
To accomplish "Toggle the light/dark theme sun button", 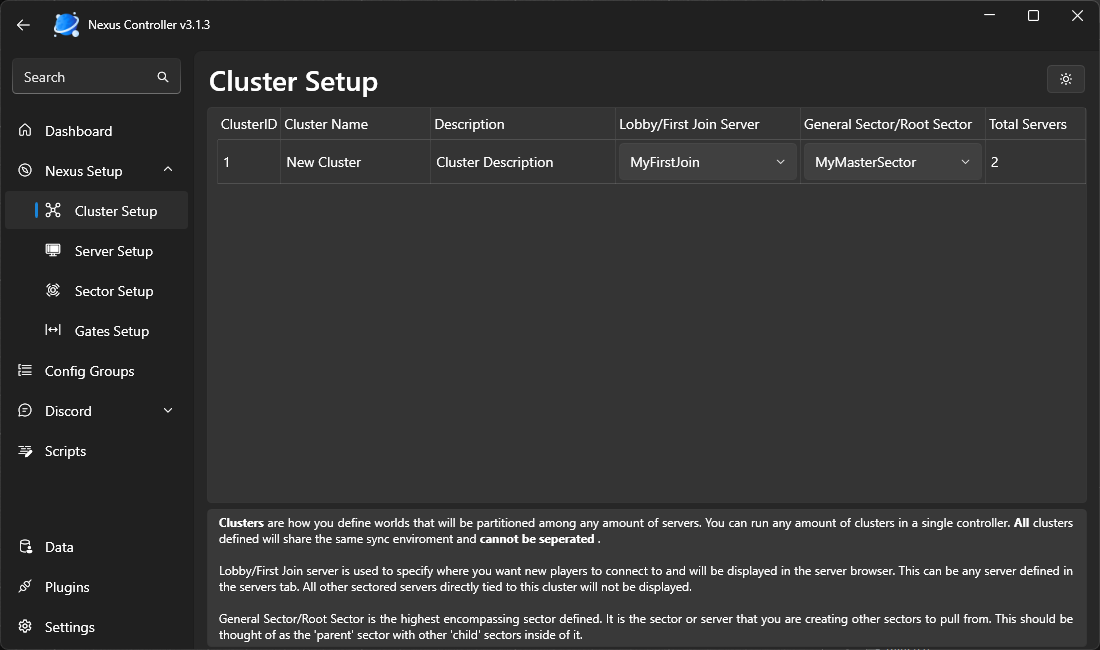I will coord(1065,79).
